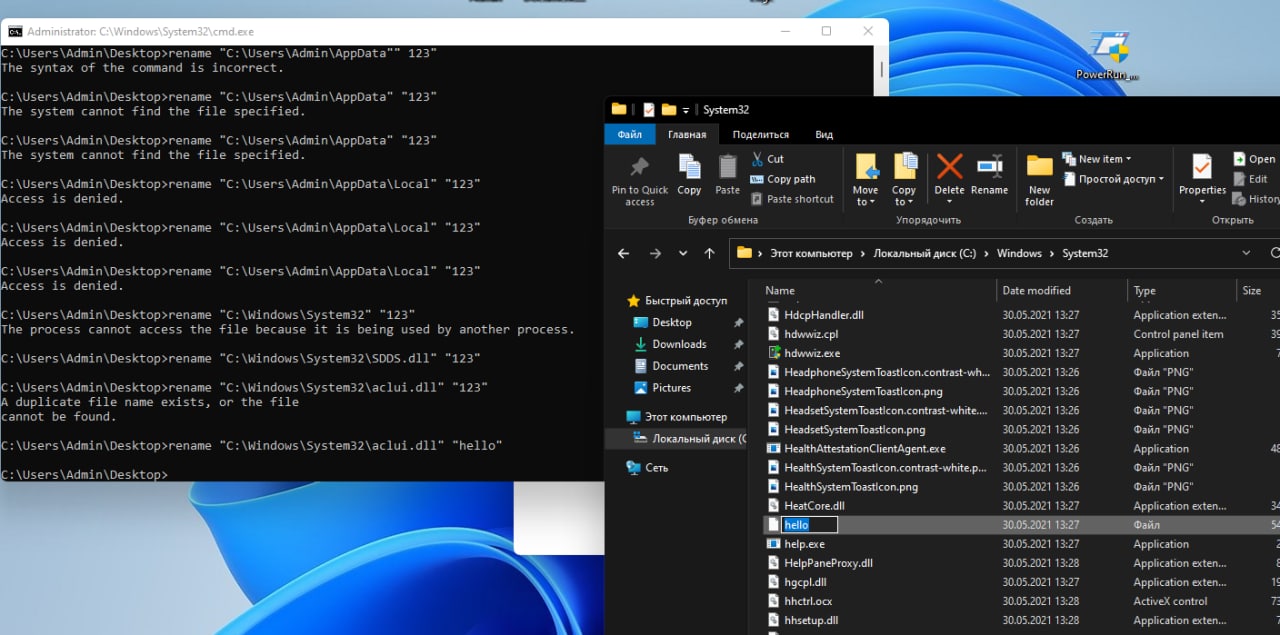Select the Главная ribbon tab
This screenshot has width=1280, height=635.
(687, 134)
